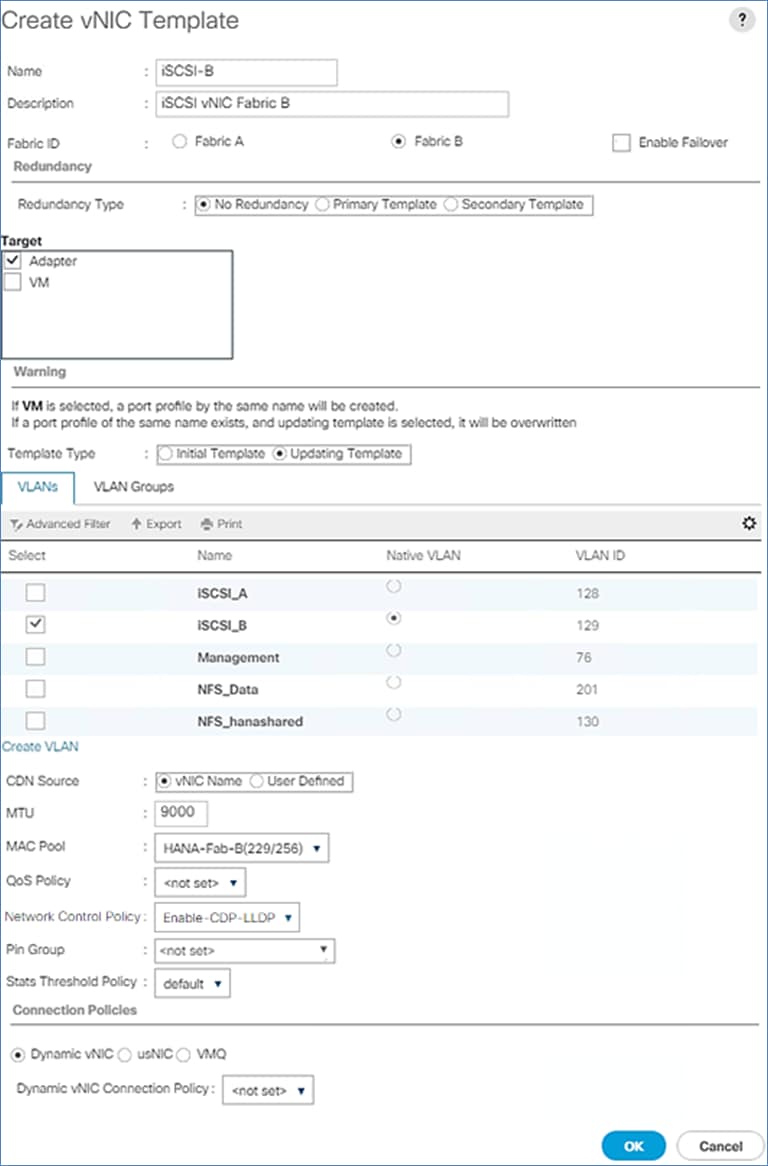The image size is (768, 1166).
Task: Choose No Redundancy type
Action: (204, 204)
